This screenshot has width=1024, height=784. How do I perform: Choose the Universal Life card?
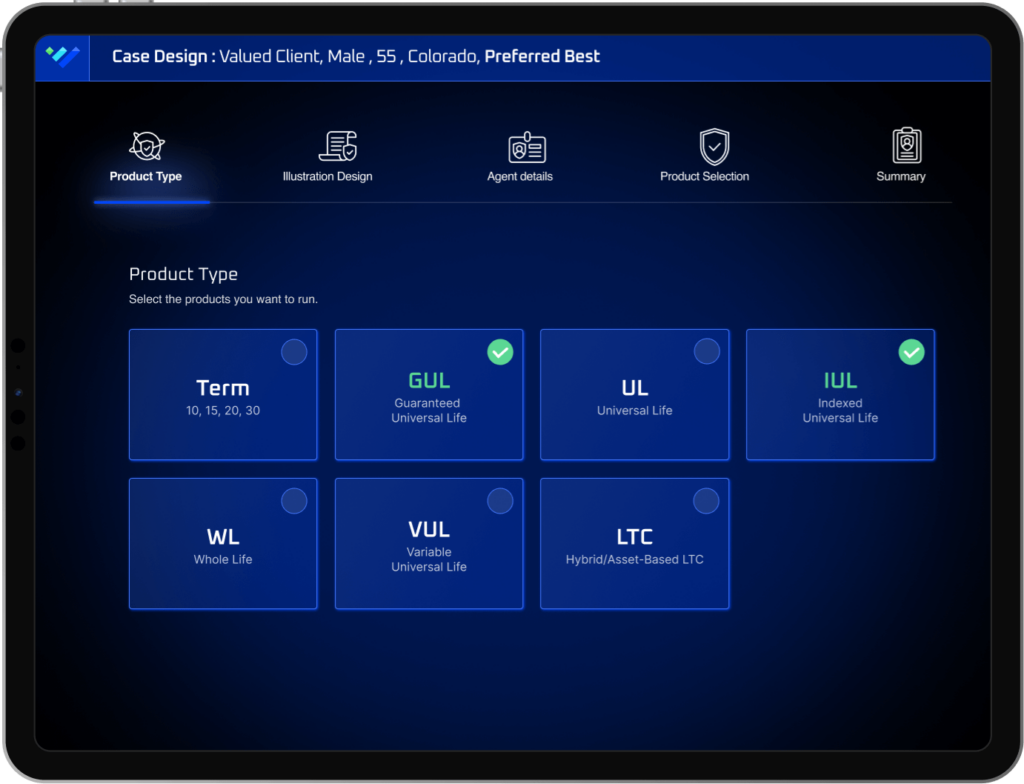[x=635, y=395]
